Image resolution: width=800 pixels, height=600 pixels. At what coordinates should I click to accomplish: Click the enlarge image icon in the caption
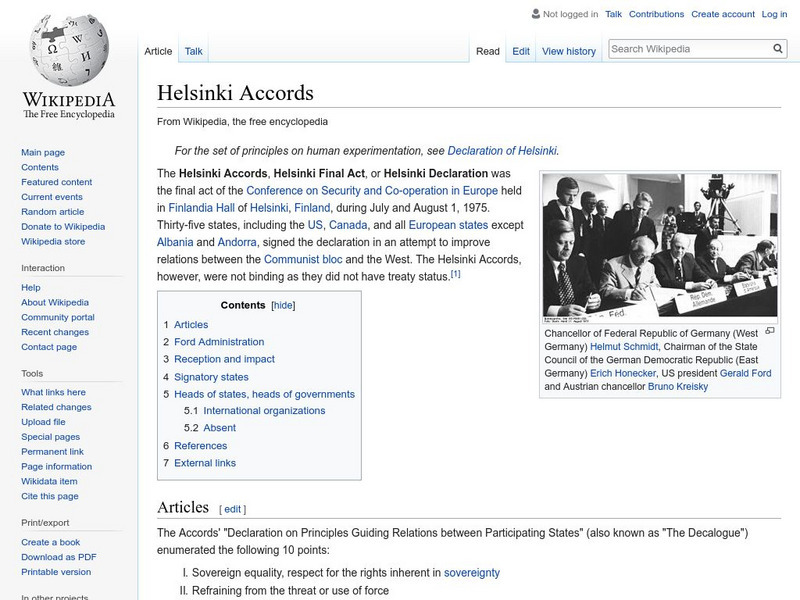coord(770,331)
